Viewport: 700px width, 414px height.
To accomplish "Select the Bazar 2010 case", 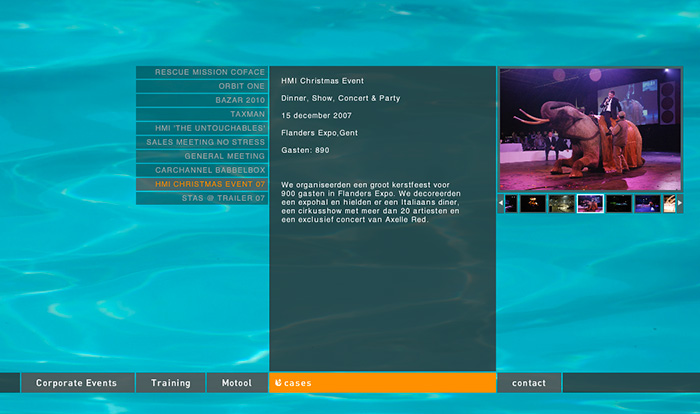I will [202, 100].
